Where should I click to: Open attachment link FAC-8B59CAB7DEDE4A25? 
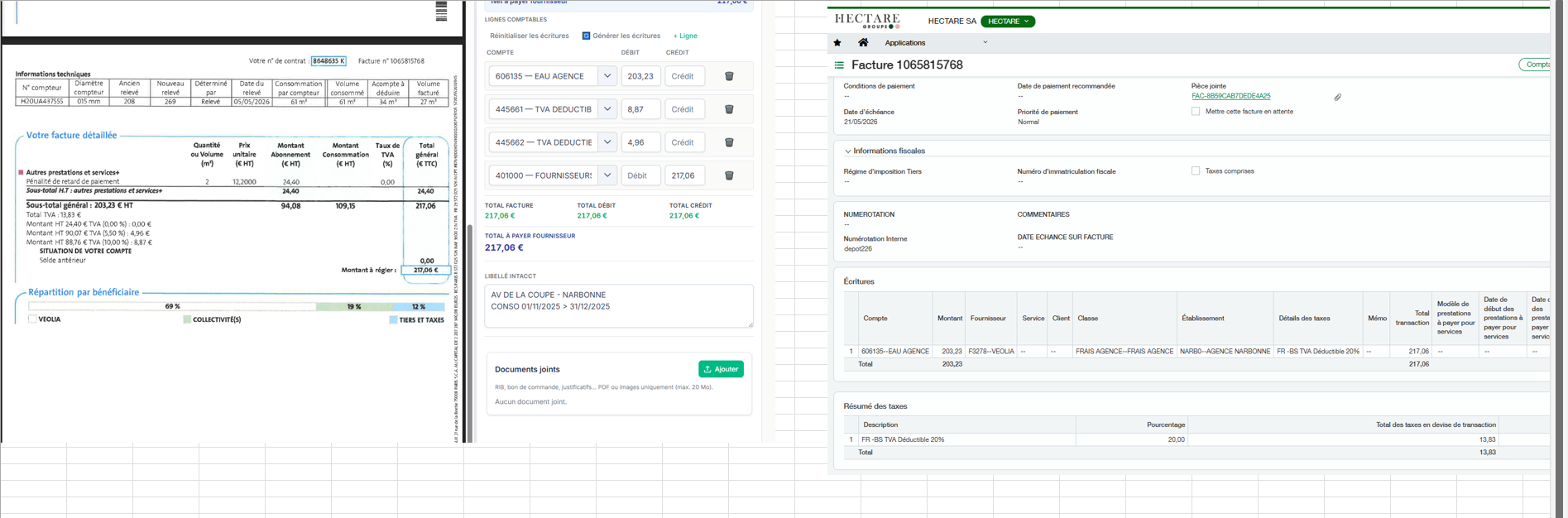point(1230,96)
